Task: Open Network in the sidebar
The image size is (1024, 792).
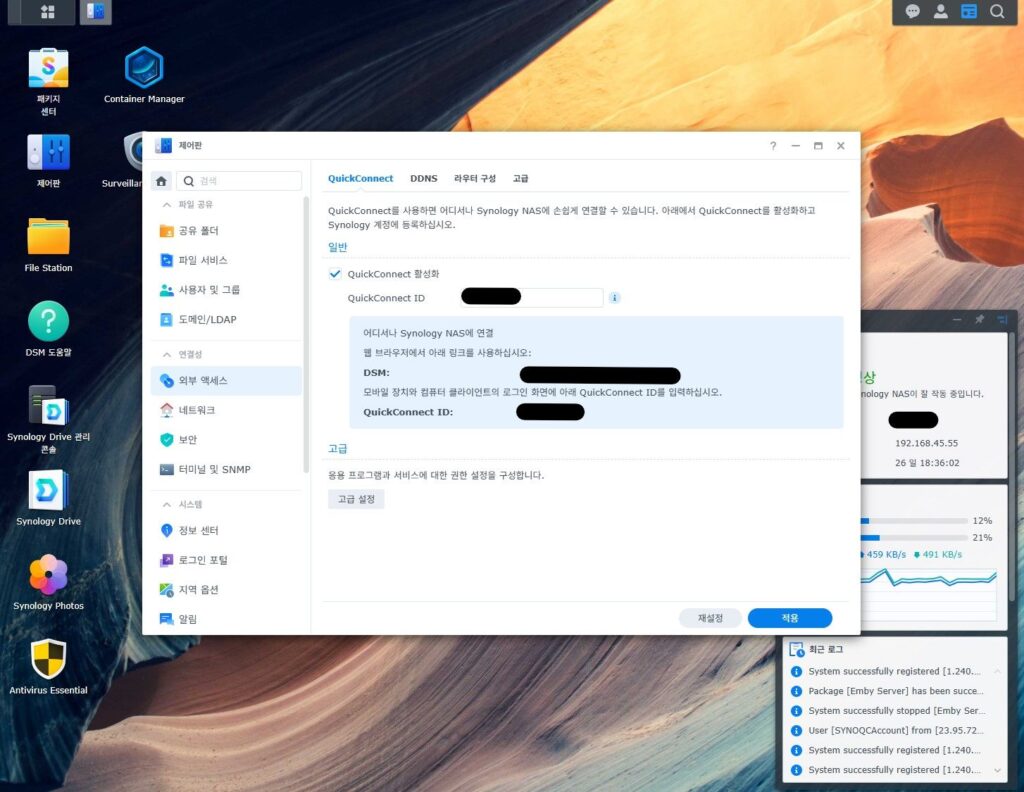Action: coord(226,410)
